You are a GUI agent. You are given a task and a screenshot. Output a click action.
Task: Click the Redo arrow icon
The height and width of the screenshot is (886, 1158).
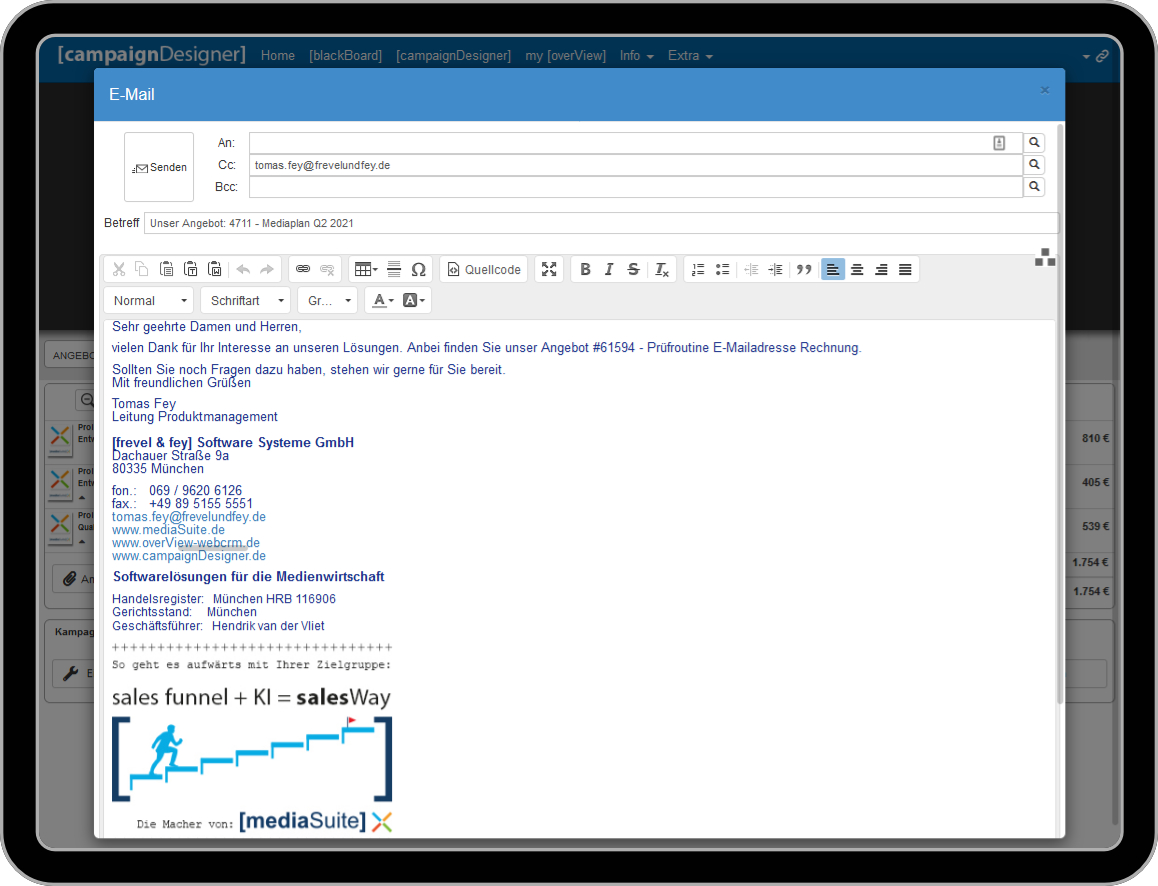pos(267,269)
